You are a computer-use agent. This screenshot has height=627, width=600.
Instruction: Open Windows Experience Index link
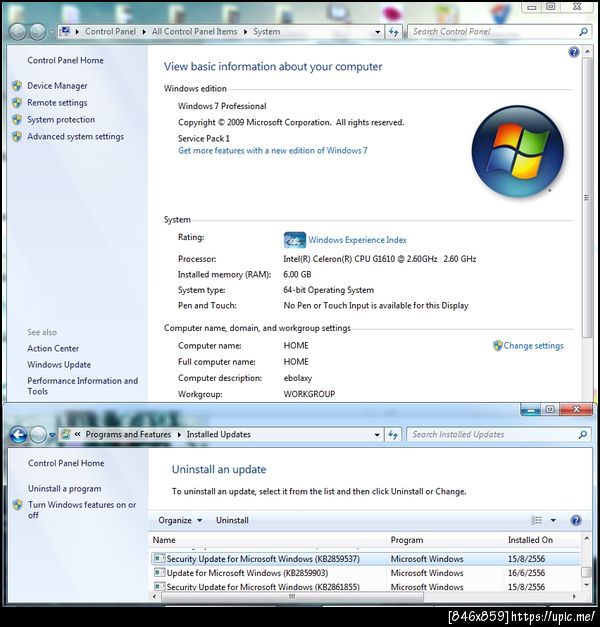click(x=357, y=240)
